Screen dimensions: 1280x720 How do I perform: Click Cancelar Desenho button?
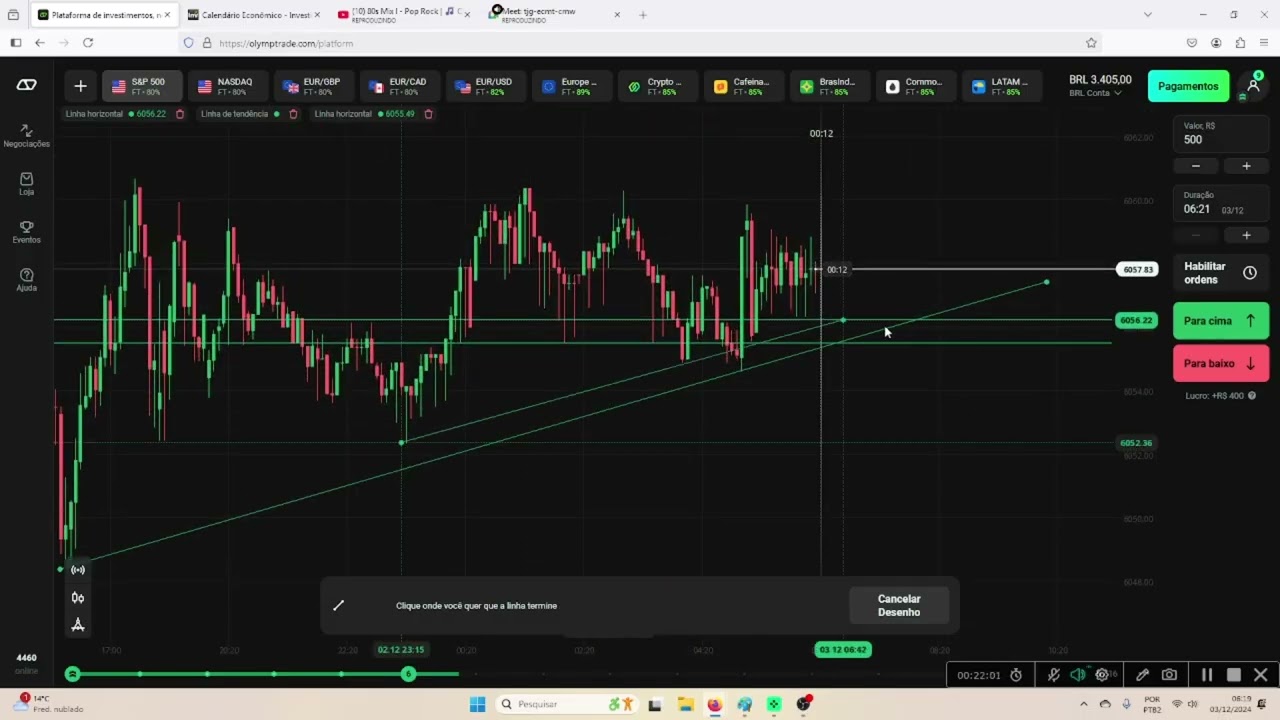coord(899,605)
